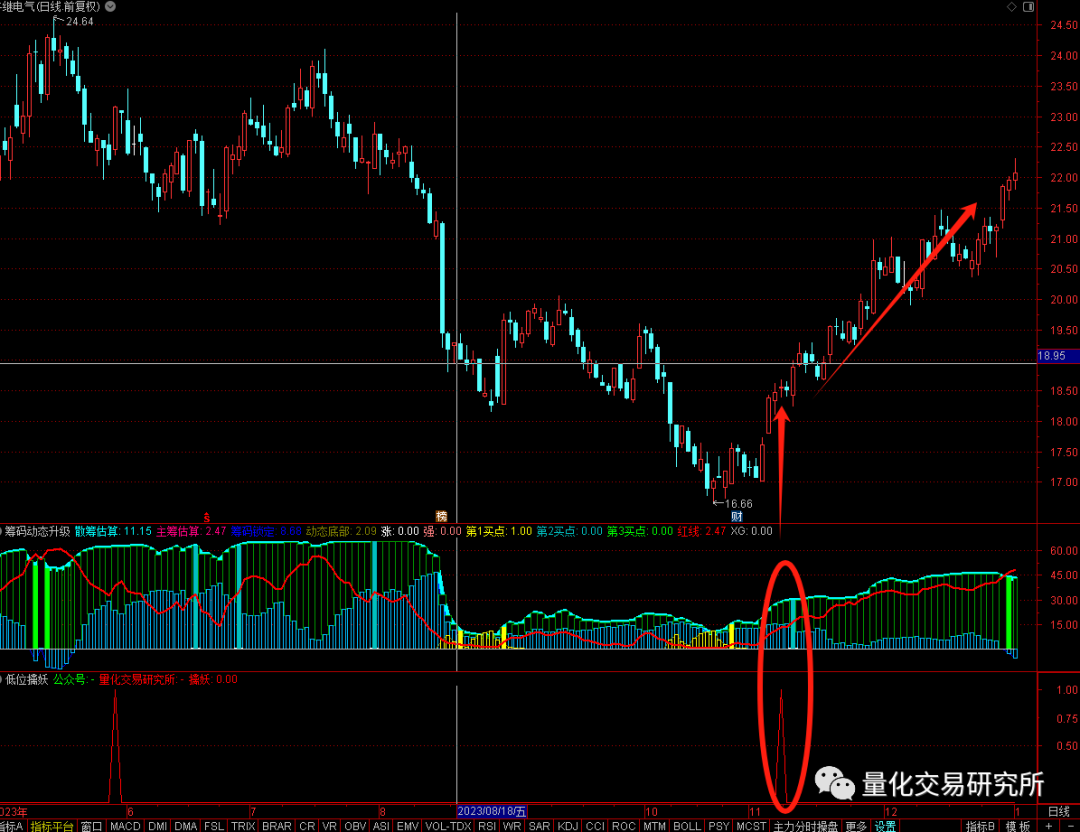Select the ASI indicator tab
This screenshot has height=832, width=1080.
tap(382, 826)
